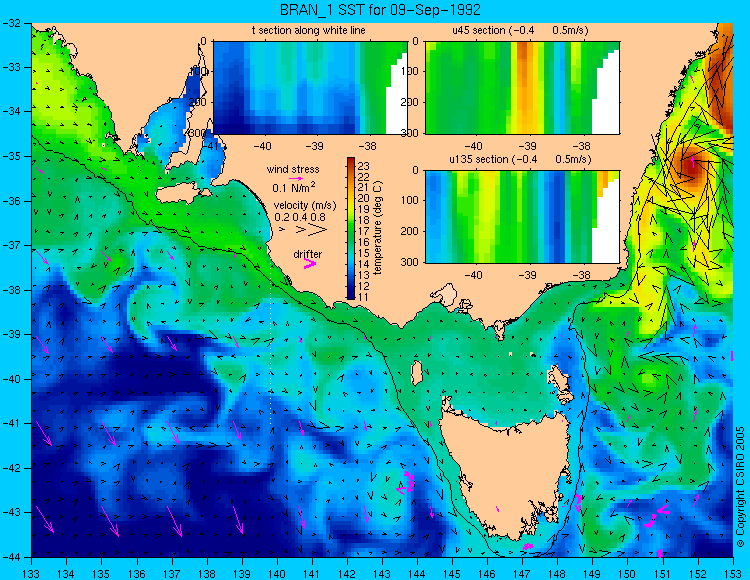Click the '-44' label on left latitude axis
Screen dimensions: 750x580
[11, 557]
